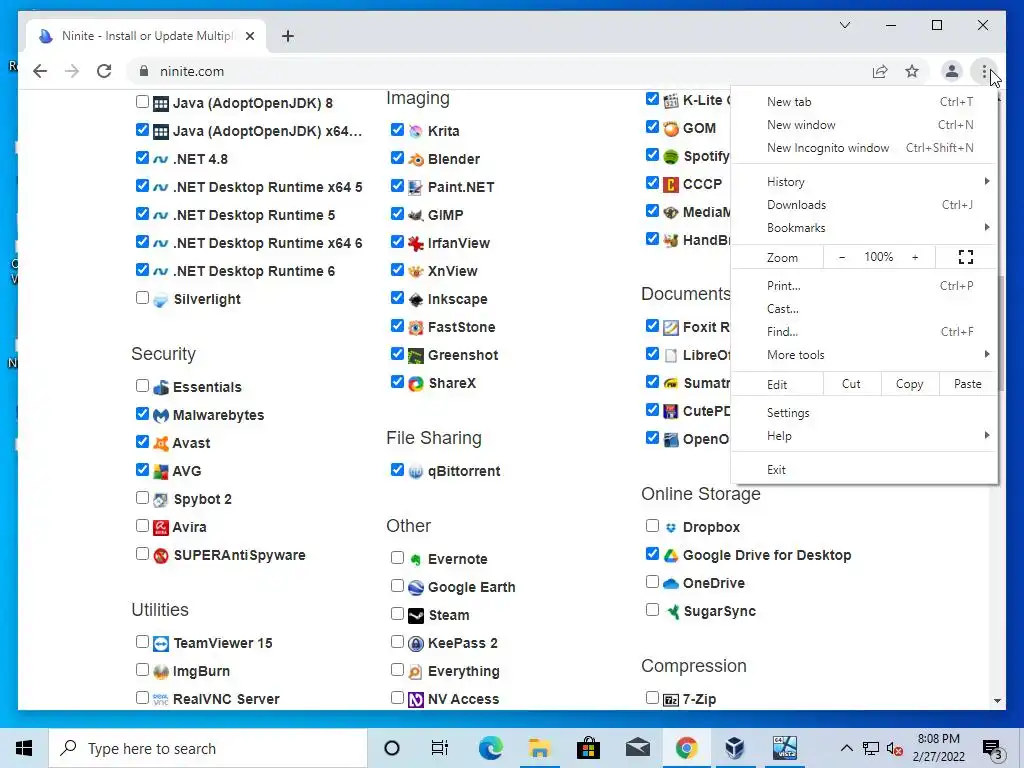Image resolution: width=1024 pixels, height=768 pixels.
Task: Click the Cut edit button
Action: (x=851, y=384)
